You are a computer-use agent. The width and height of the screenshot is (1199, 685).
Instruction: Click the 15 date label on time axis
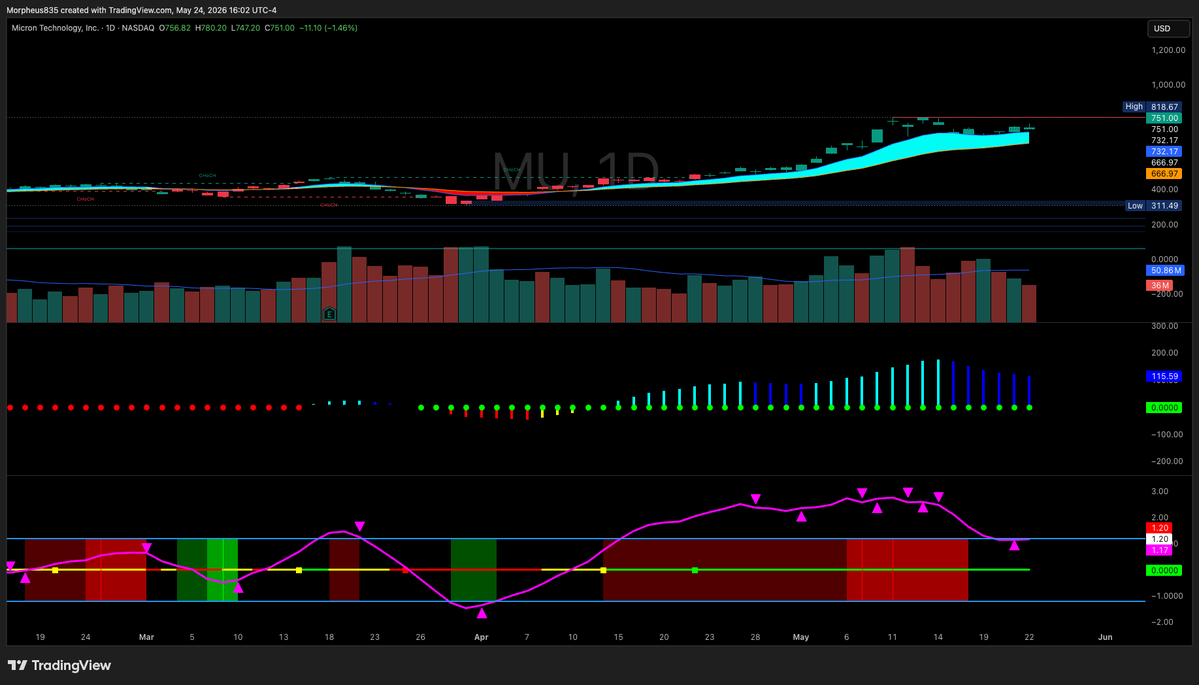[x=618, y=637]
